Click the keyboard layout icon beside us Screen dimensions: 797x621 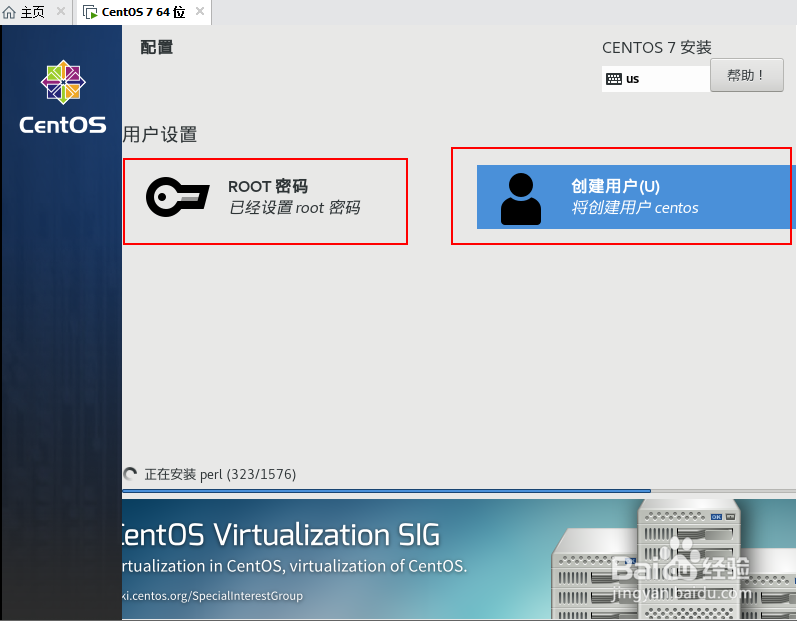(x=614, y=79)
